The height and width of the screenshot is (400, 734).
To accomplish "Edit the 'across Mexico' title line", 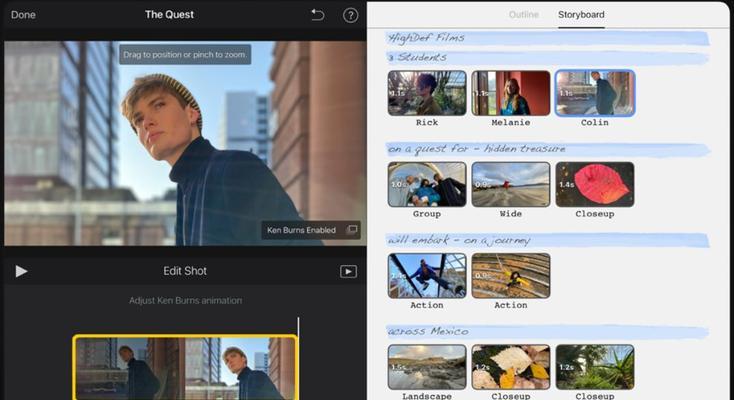I will [x=547, y=332].
